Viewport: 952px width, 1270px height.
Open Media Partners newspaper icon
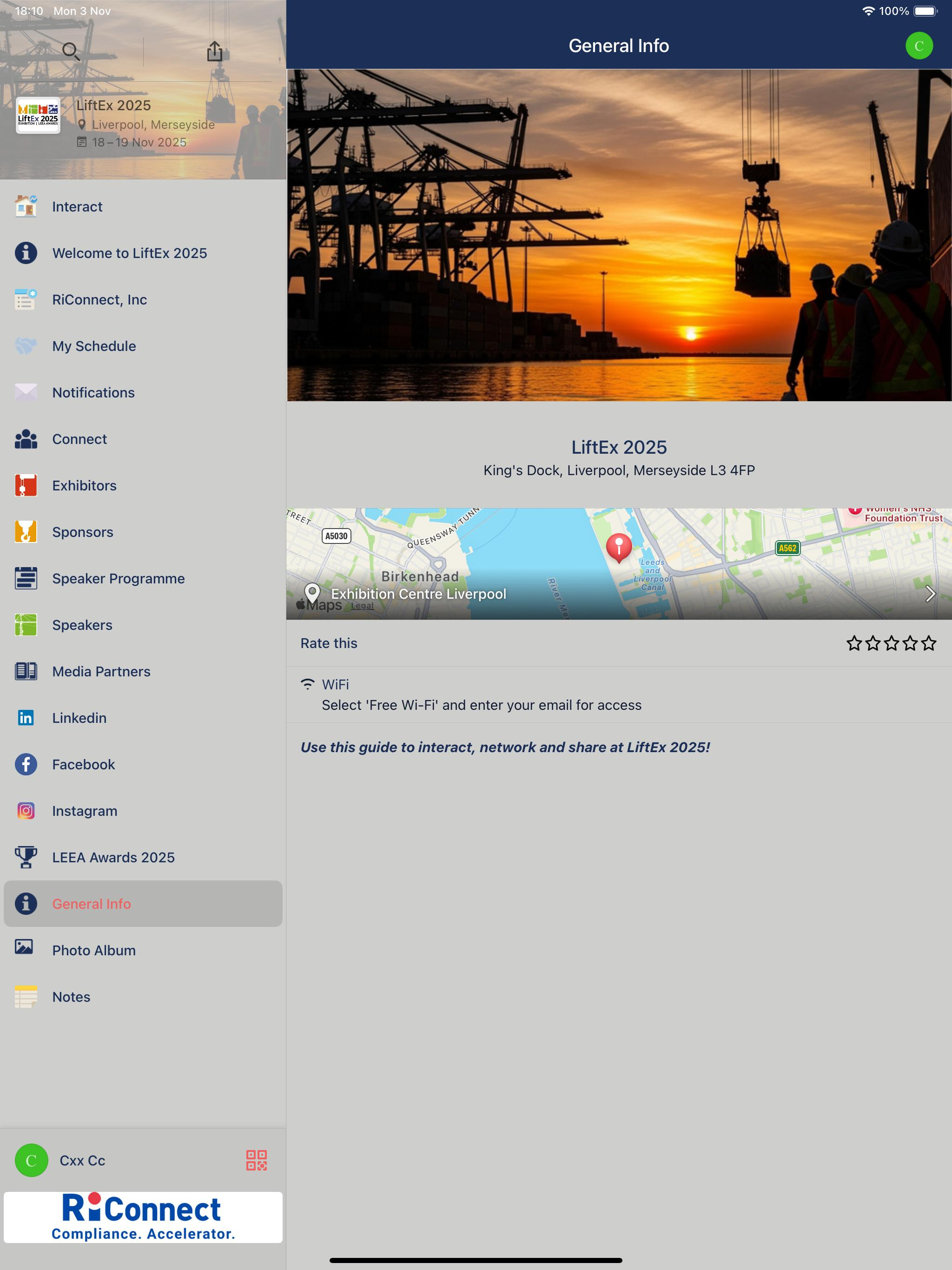tap(26, 671)
